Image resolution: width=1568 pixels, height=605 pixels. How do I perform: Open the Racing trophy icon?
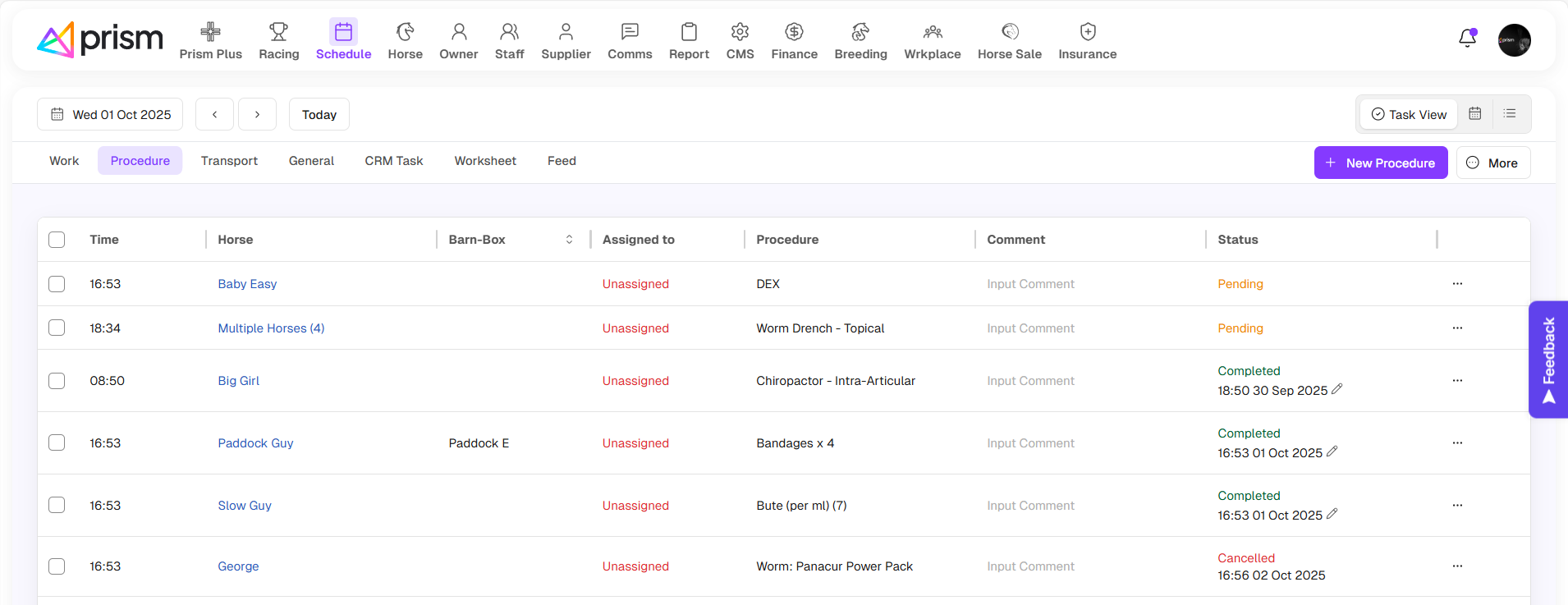click(x=278, y=32)
